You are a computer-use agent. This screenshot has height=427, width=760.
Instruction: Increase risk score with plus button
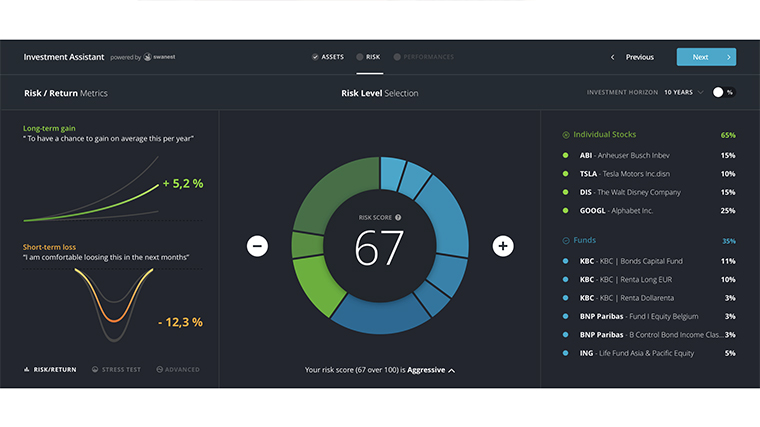click(503, 246)
